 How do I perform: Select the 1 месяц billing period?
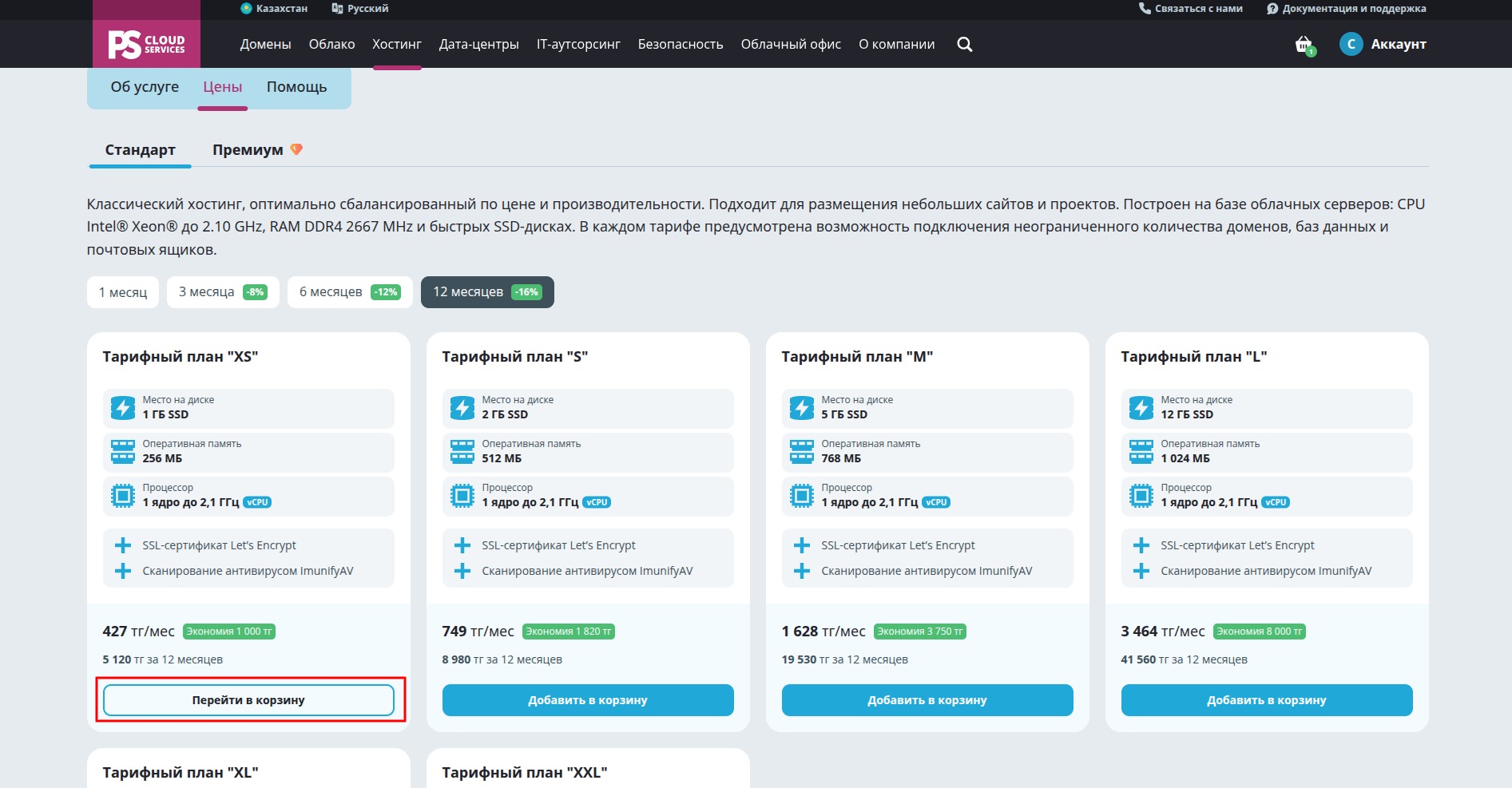click(x=123, y=292)
